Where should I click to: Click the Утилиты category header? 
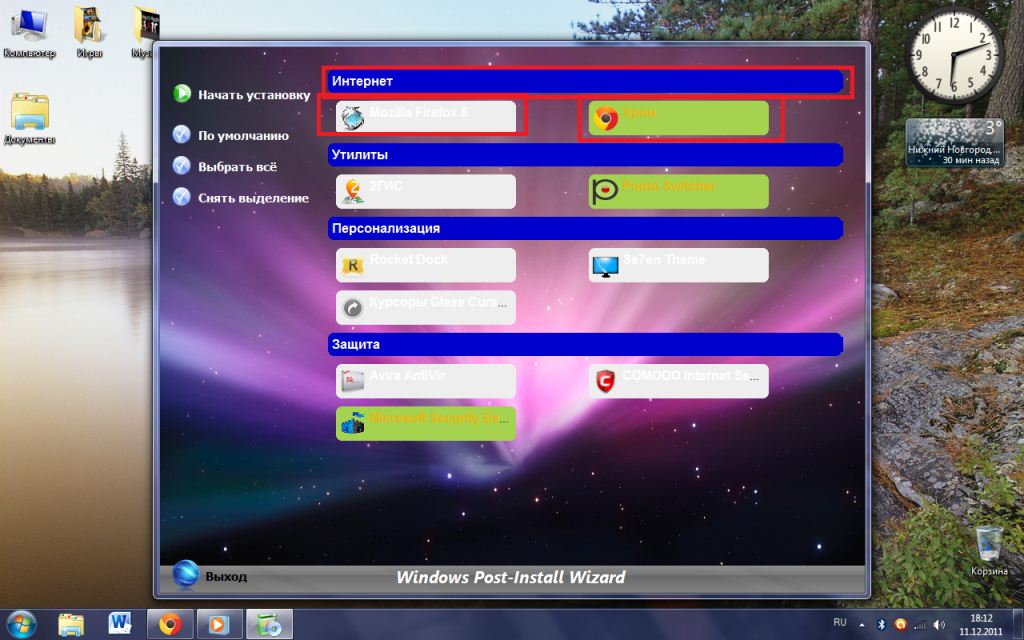tap(585, 155)
